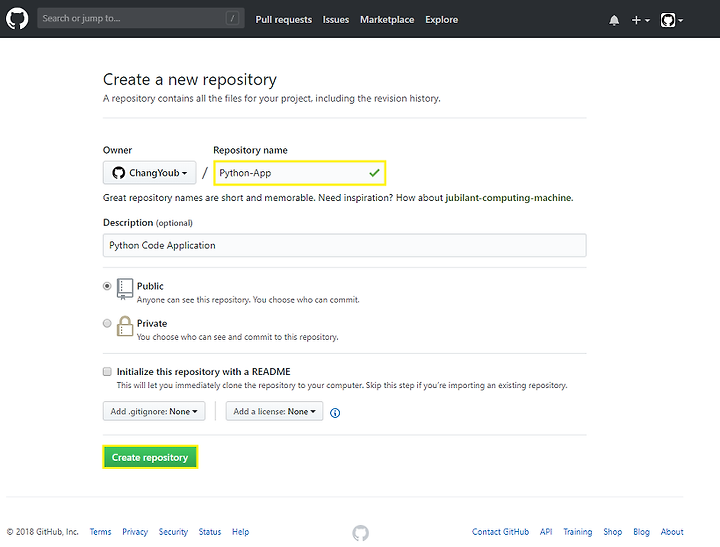View notifications via bell icon
The width and height of the screenshot is (720, 547).
coord(614,20)
